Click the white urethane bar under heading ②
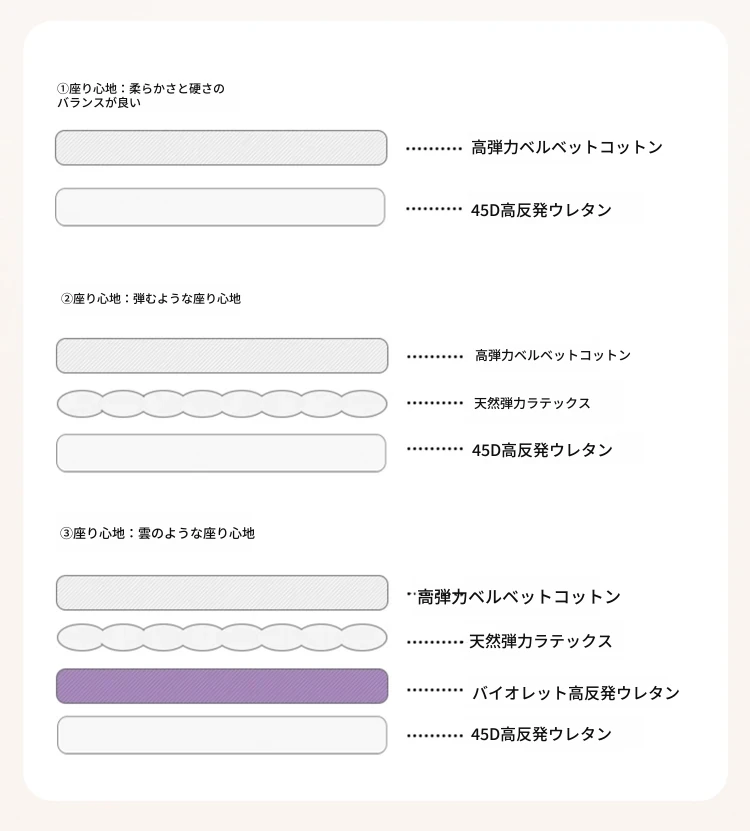The height and width of the screenshot is (831, 750). 221,453
